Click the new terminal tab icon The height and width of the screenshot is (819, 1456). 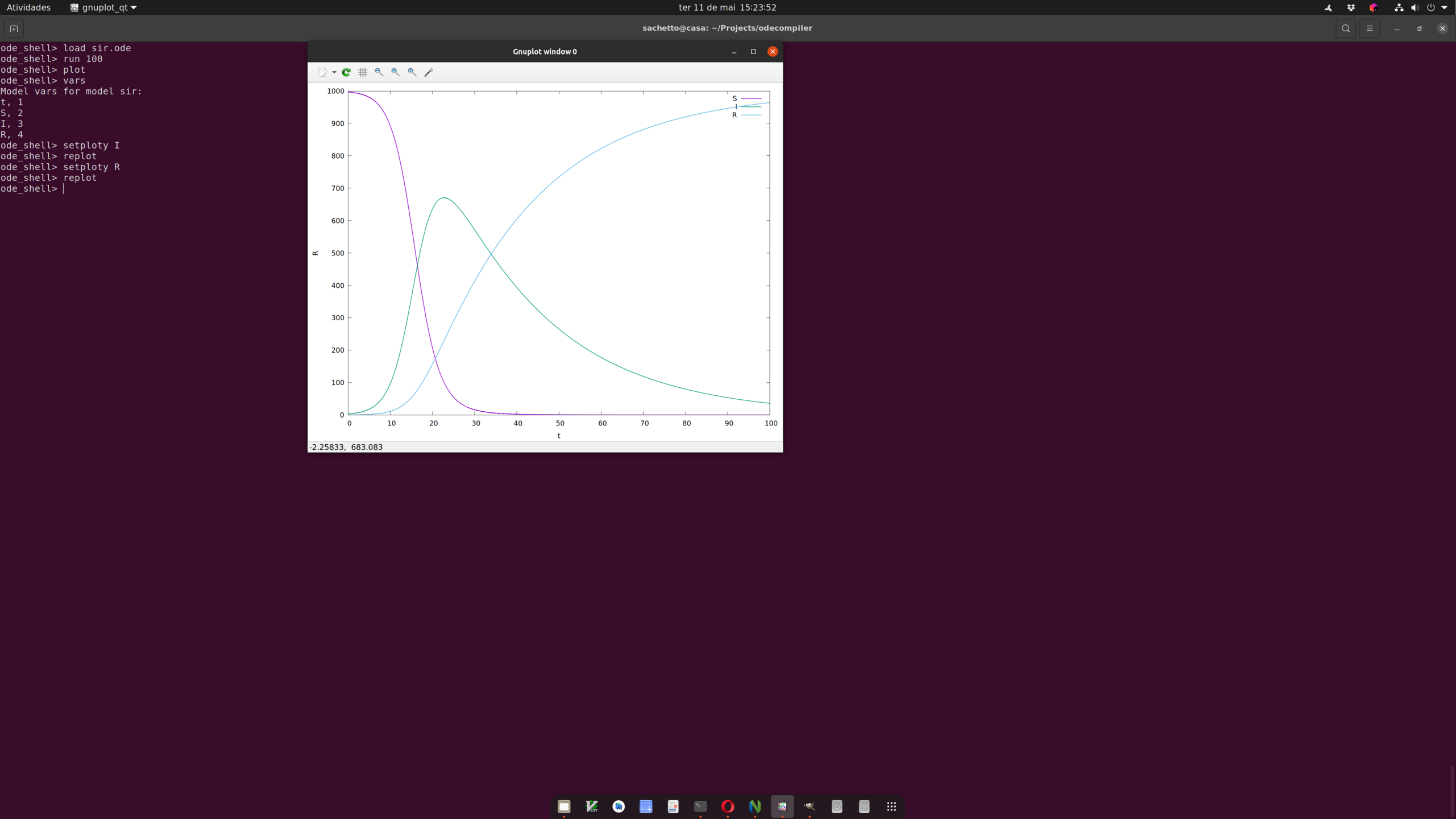pyautogui.click(x=14, y=28)
